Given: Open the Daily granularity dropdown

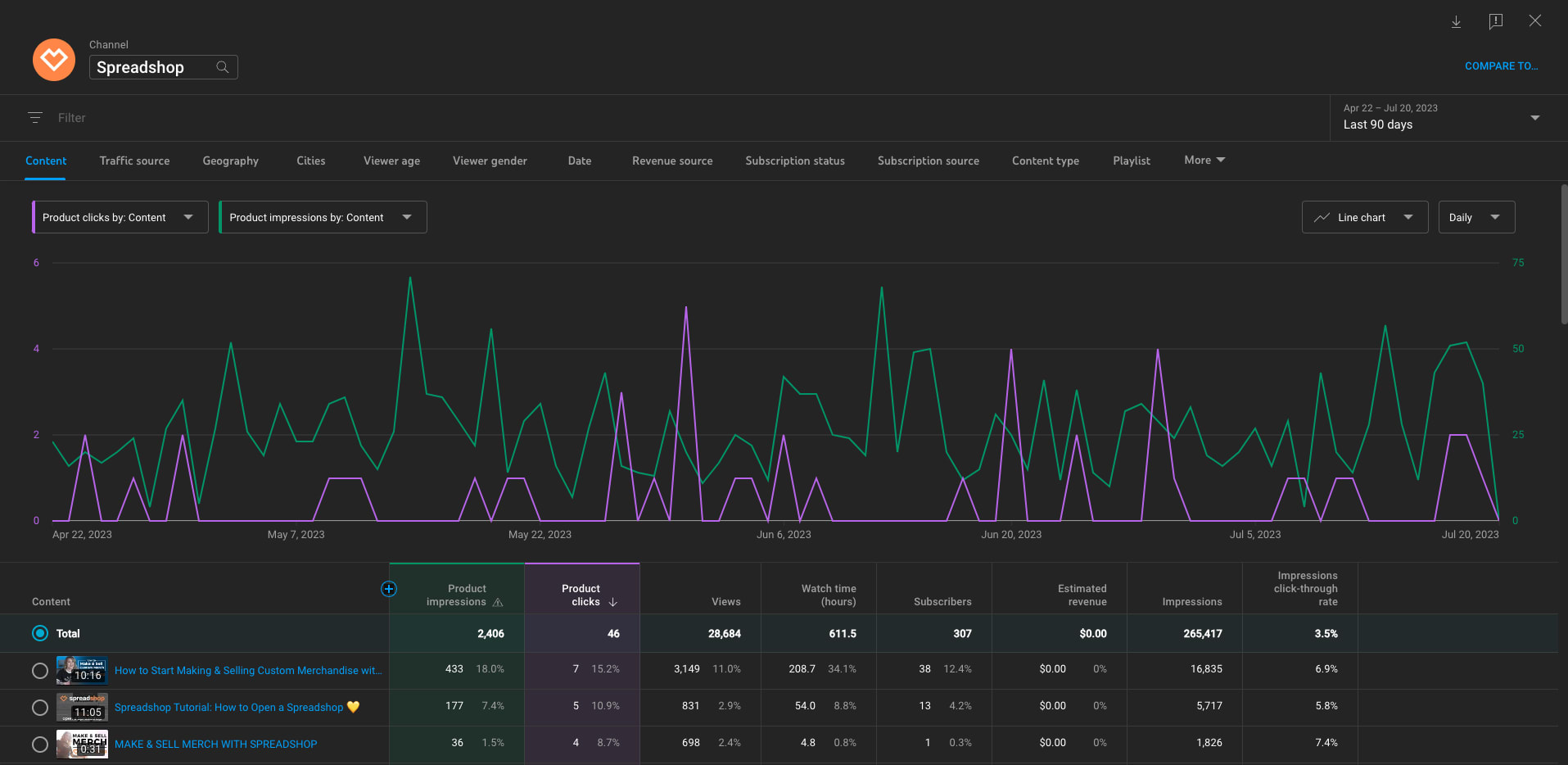Looking at the screenshot, I should click(x=1475, y=217).
